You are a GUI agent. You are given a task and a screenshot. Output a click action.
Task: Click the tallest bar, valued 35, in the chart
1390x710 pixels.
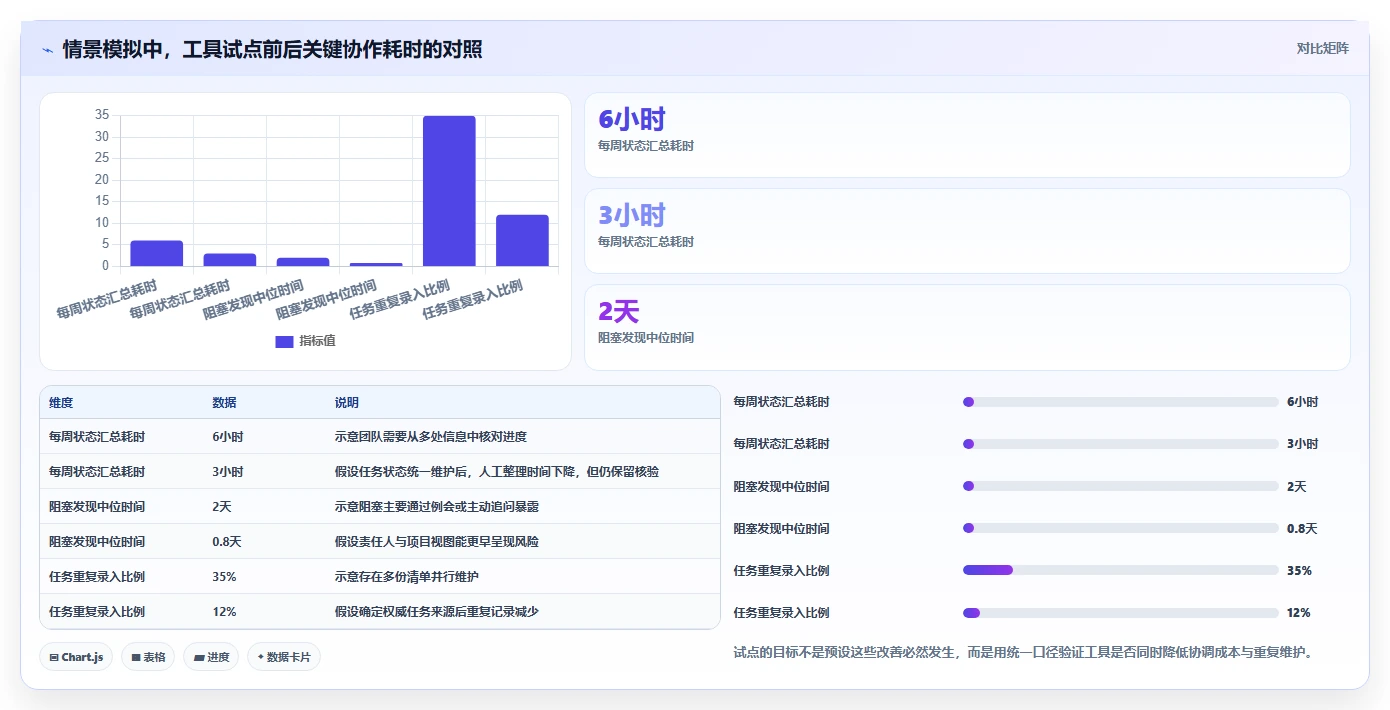449,191
